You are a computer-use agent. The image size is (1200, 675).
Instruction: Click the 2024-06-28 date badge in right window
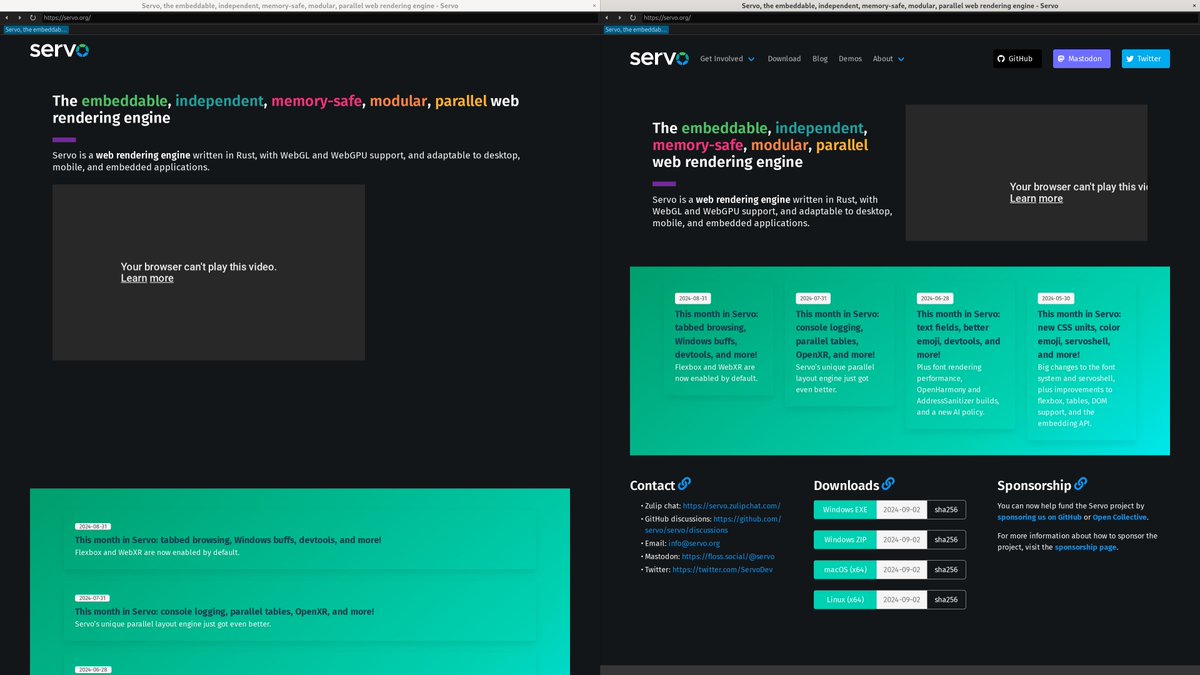point(934,298)
